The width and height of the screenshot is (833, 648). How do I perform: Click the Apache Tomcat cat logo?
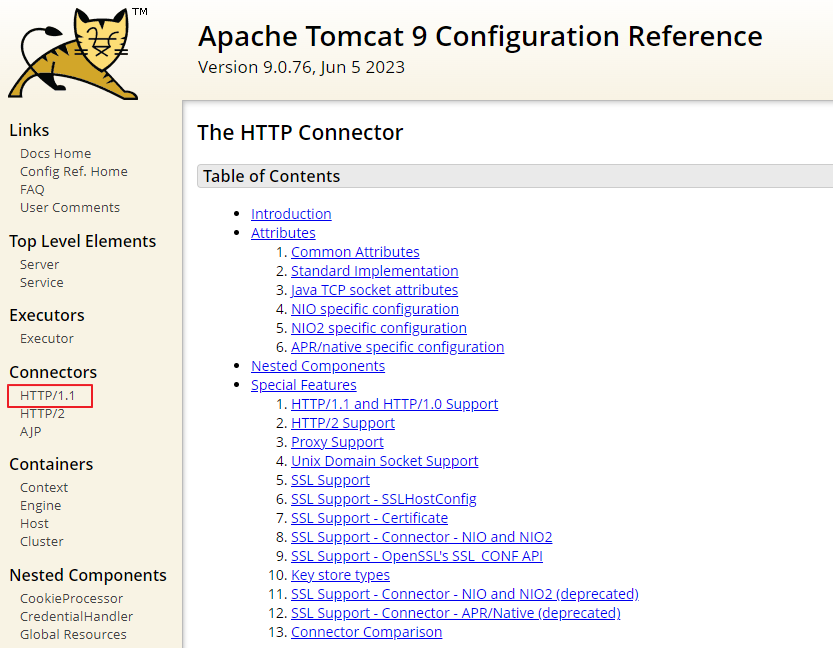pyautogui.click(x=72, y=53)
